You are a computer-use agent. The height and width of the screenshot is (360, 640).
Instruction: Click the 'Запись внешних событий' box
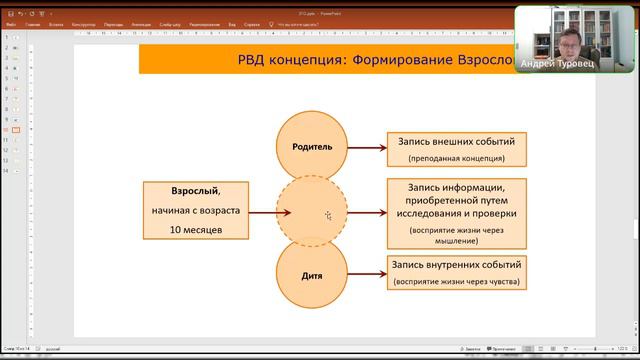[x=457, y=149]
